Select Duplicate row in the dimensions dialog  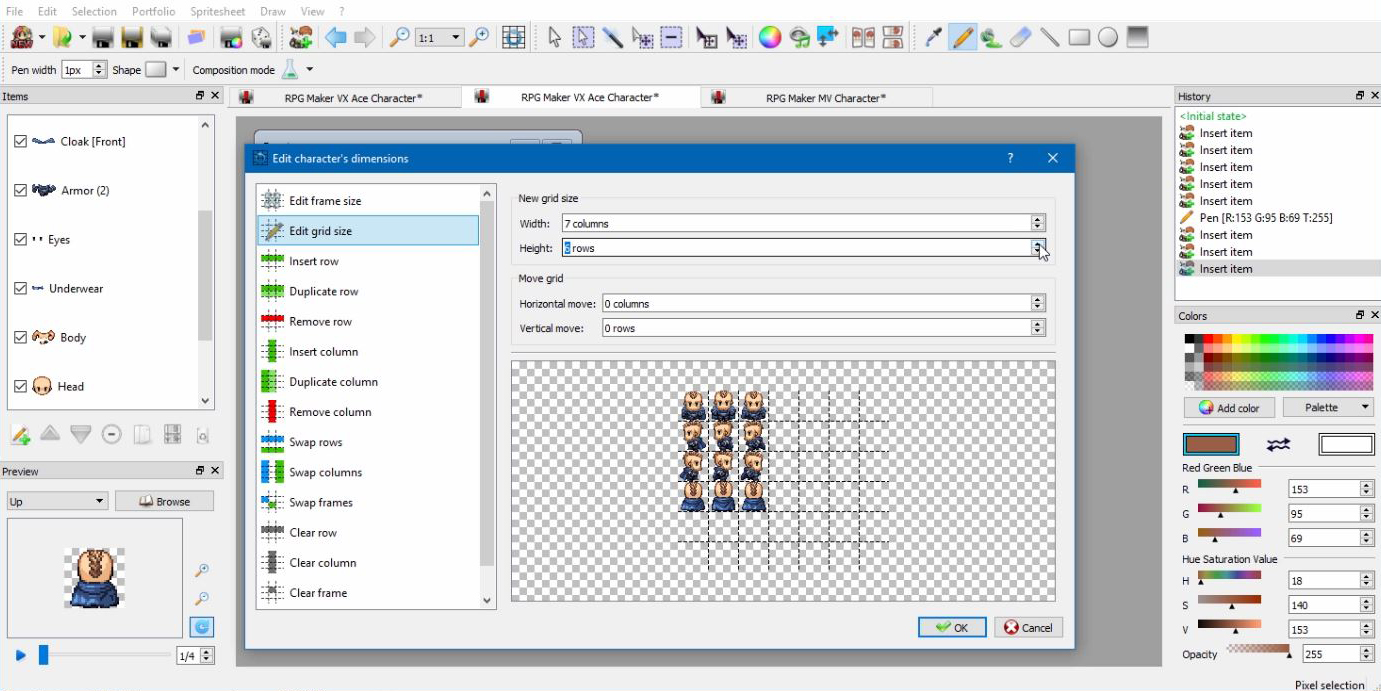(x=322, y=291)
